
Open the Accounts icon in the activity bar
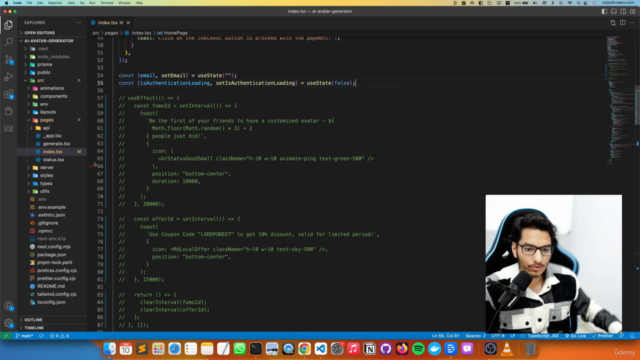tap(9, 306)
